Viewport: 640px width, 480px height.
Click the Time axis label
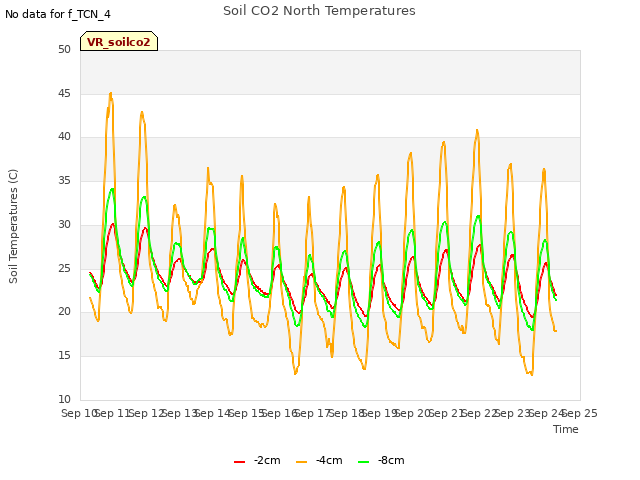tap(566, 429)
